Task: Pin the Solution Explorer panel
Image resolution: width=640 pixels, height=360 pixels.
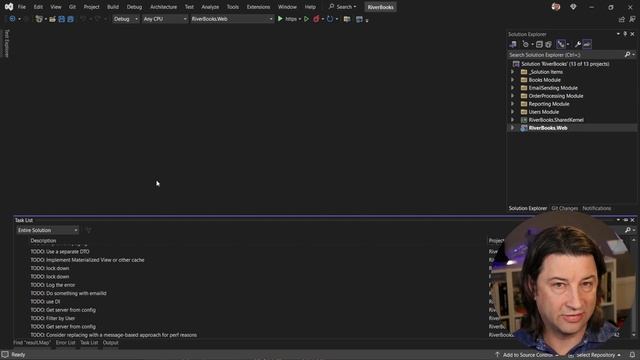Action: point(625,34)
